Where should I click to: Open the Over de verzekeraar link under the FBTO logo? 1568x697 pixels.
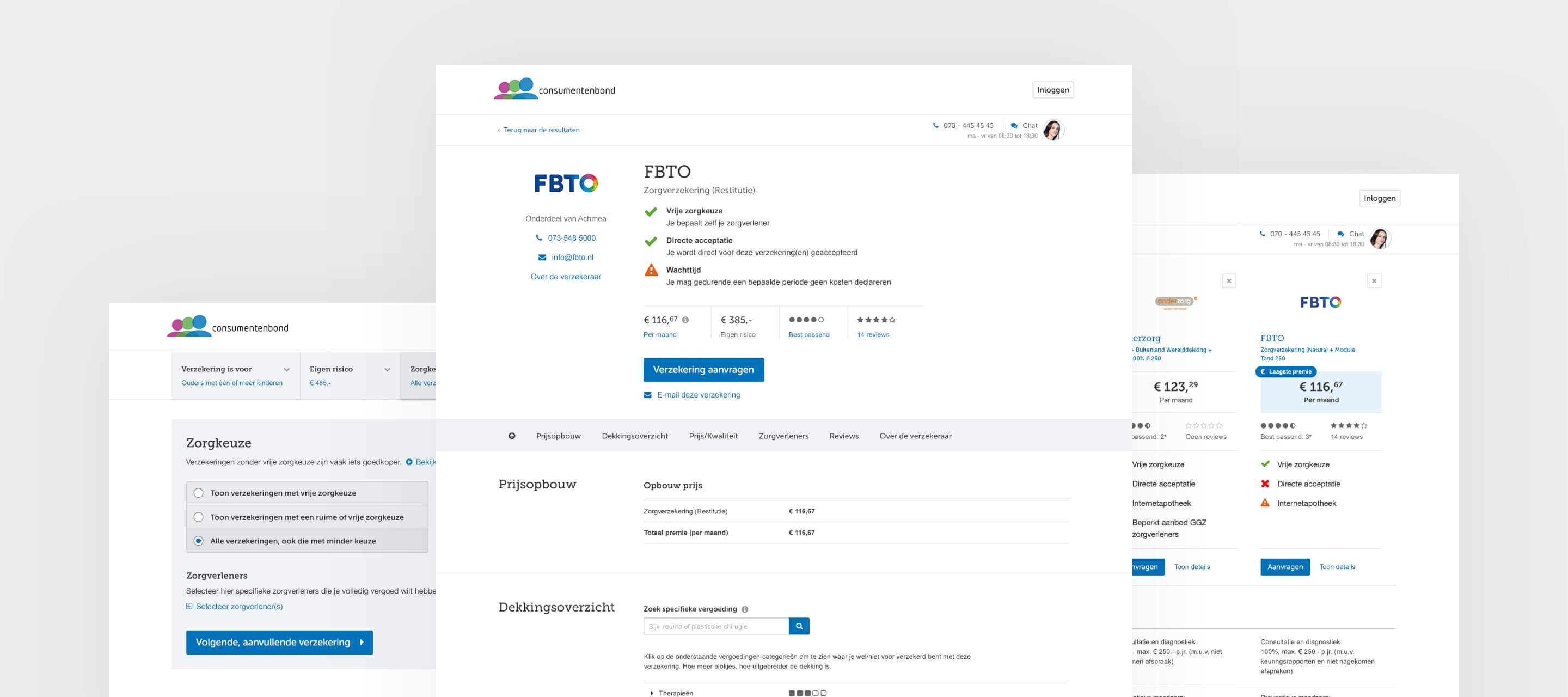tap(566, 277)
